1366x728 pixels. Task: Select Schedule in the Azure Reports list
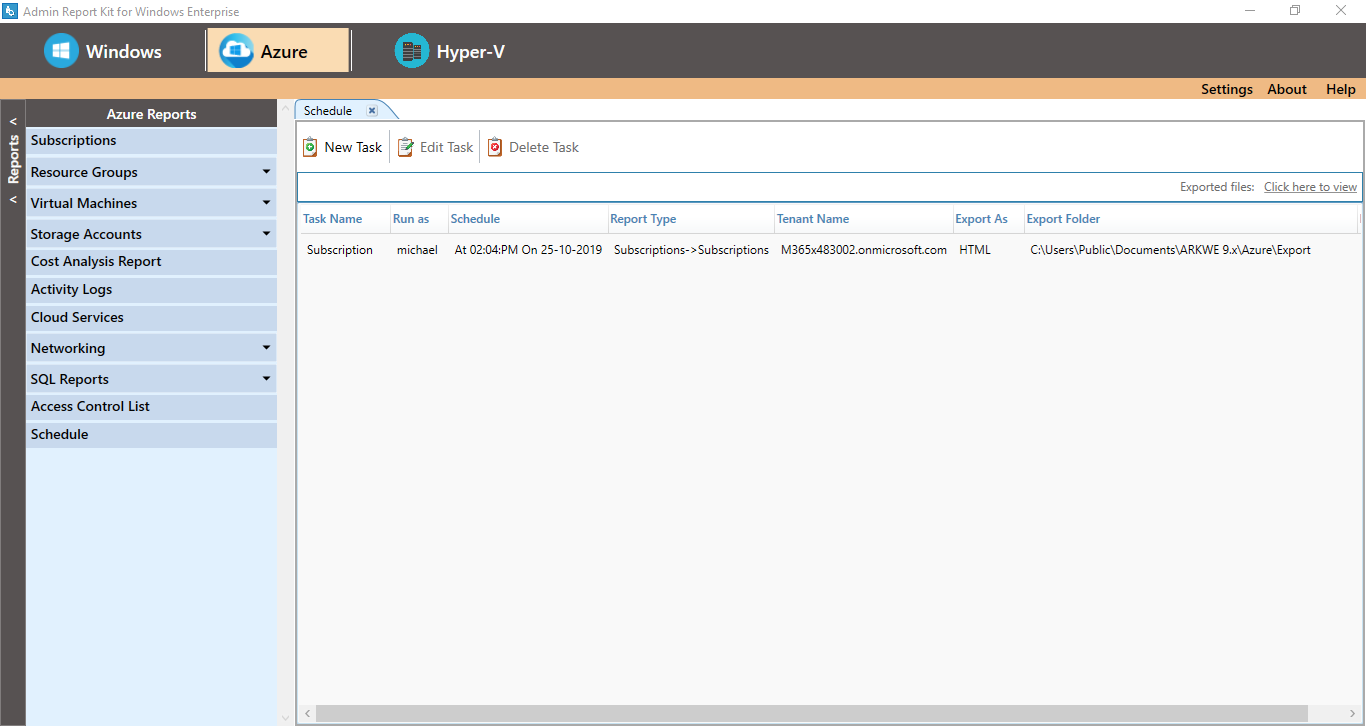[151, 435]
